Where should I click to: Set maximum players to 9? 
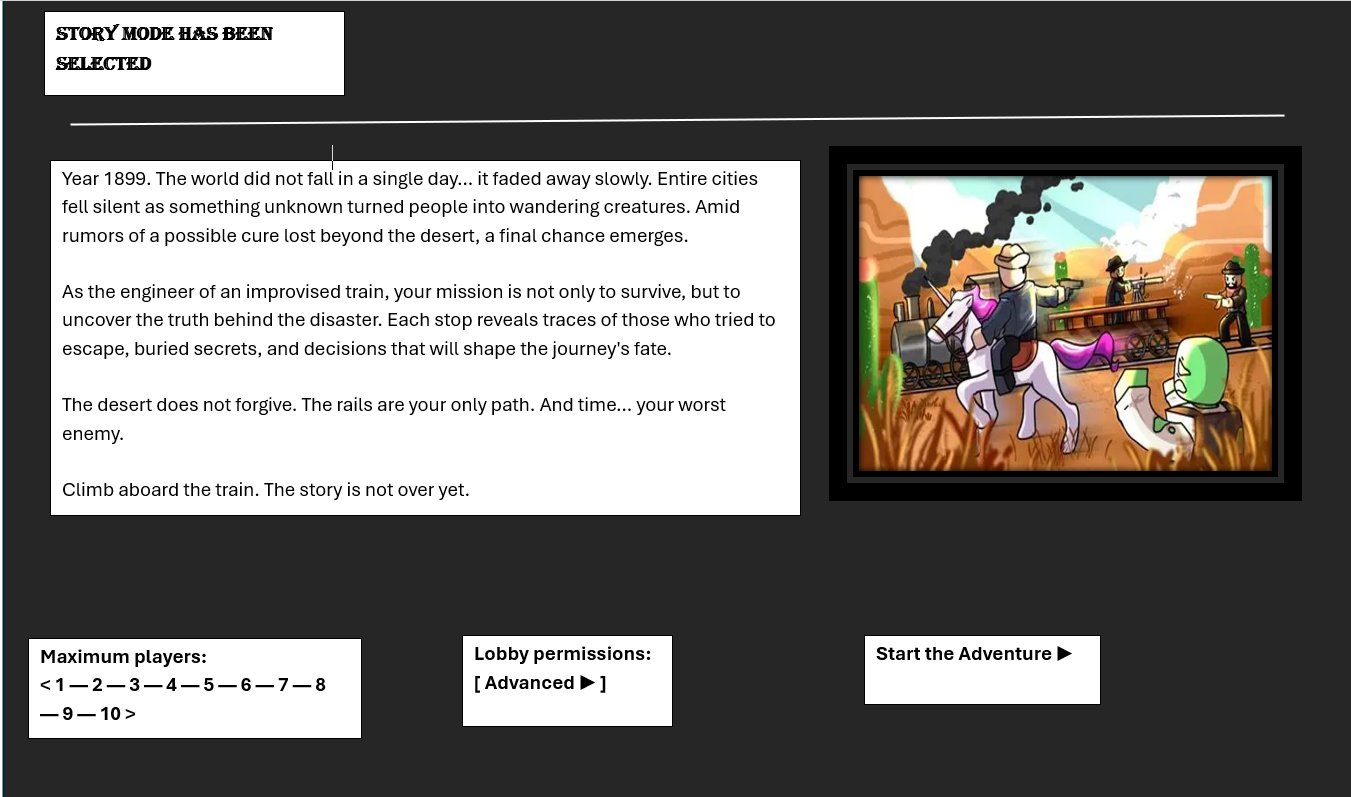click(68, 714)
